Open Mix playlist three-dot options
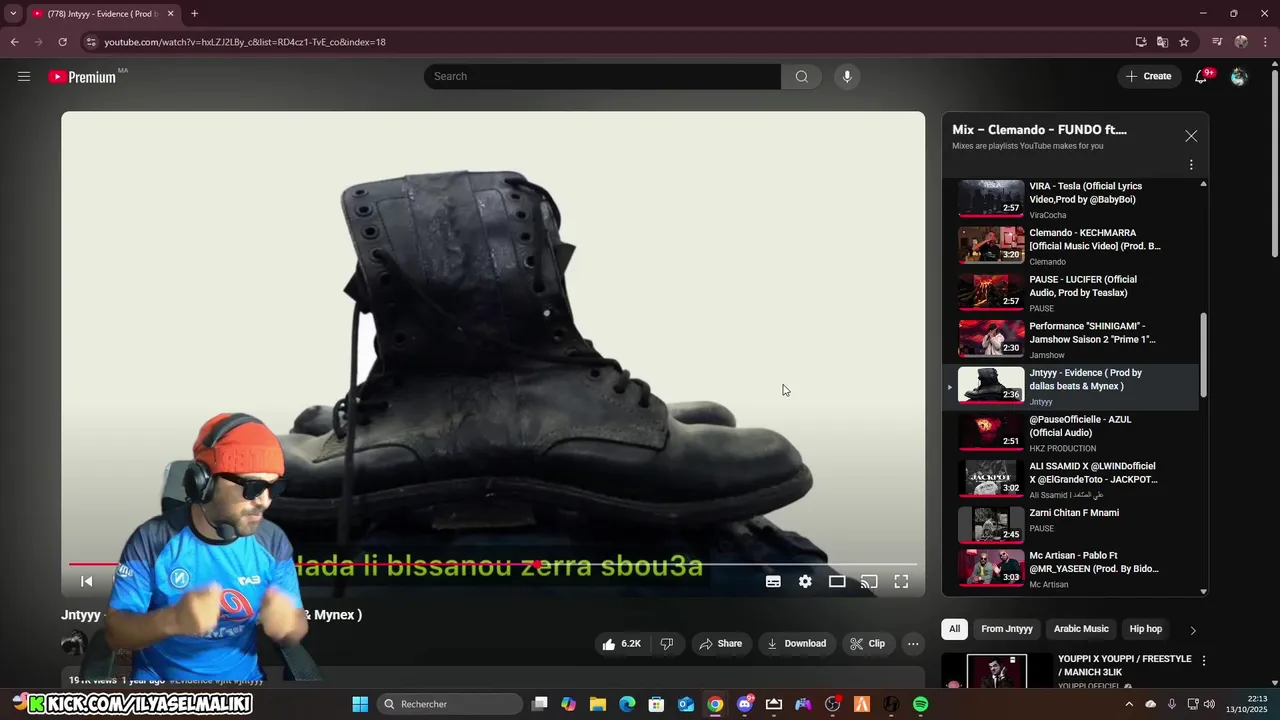The image size is (1280, 720). 1191,165
